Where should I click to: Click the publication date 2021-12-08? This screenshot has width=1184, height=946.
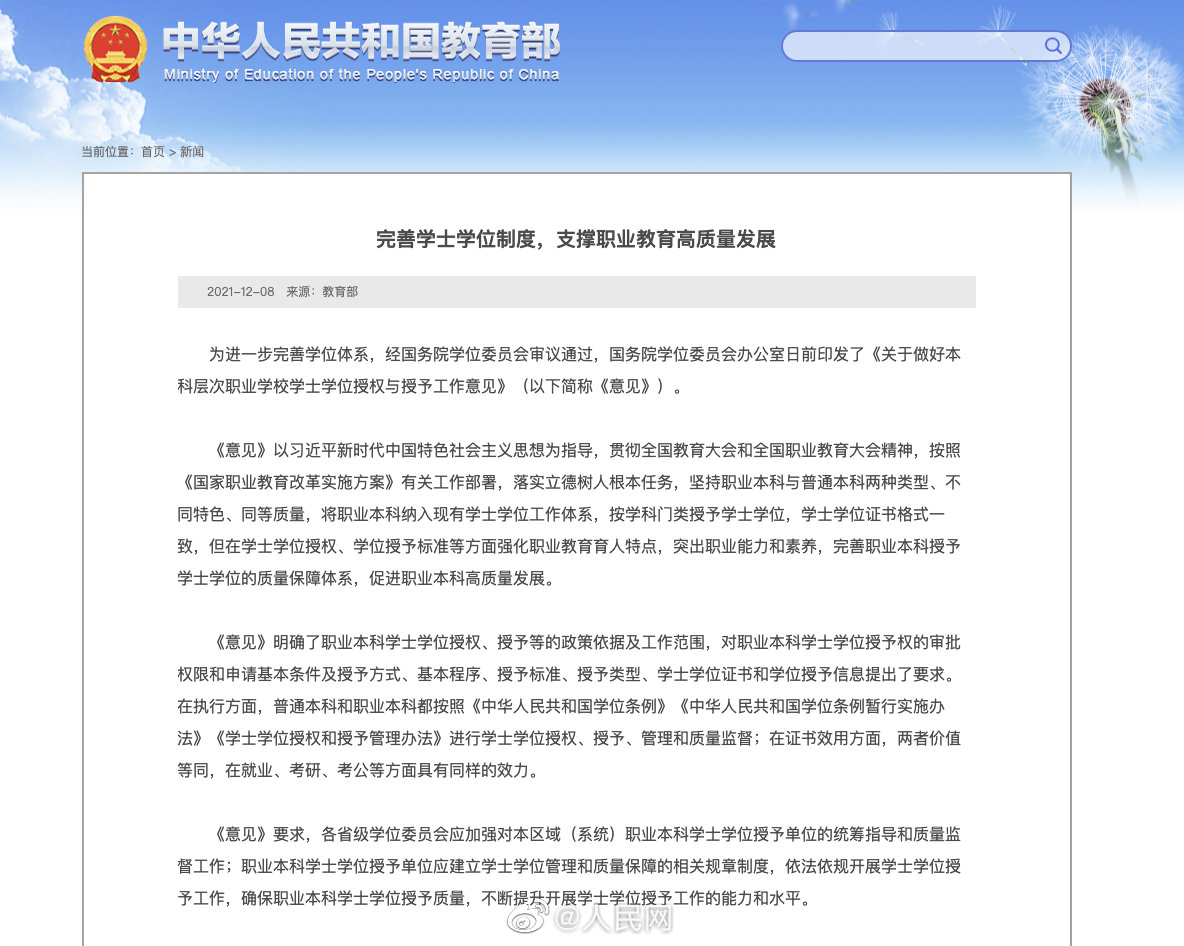click(x=240, y=291)
